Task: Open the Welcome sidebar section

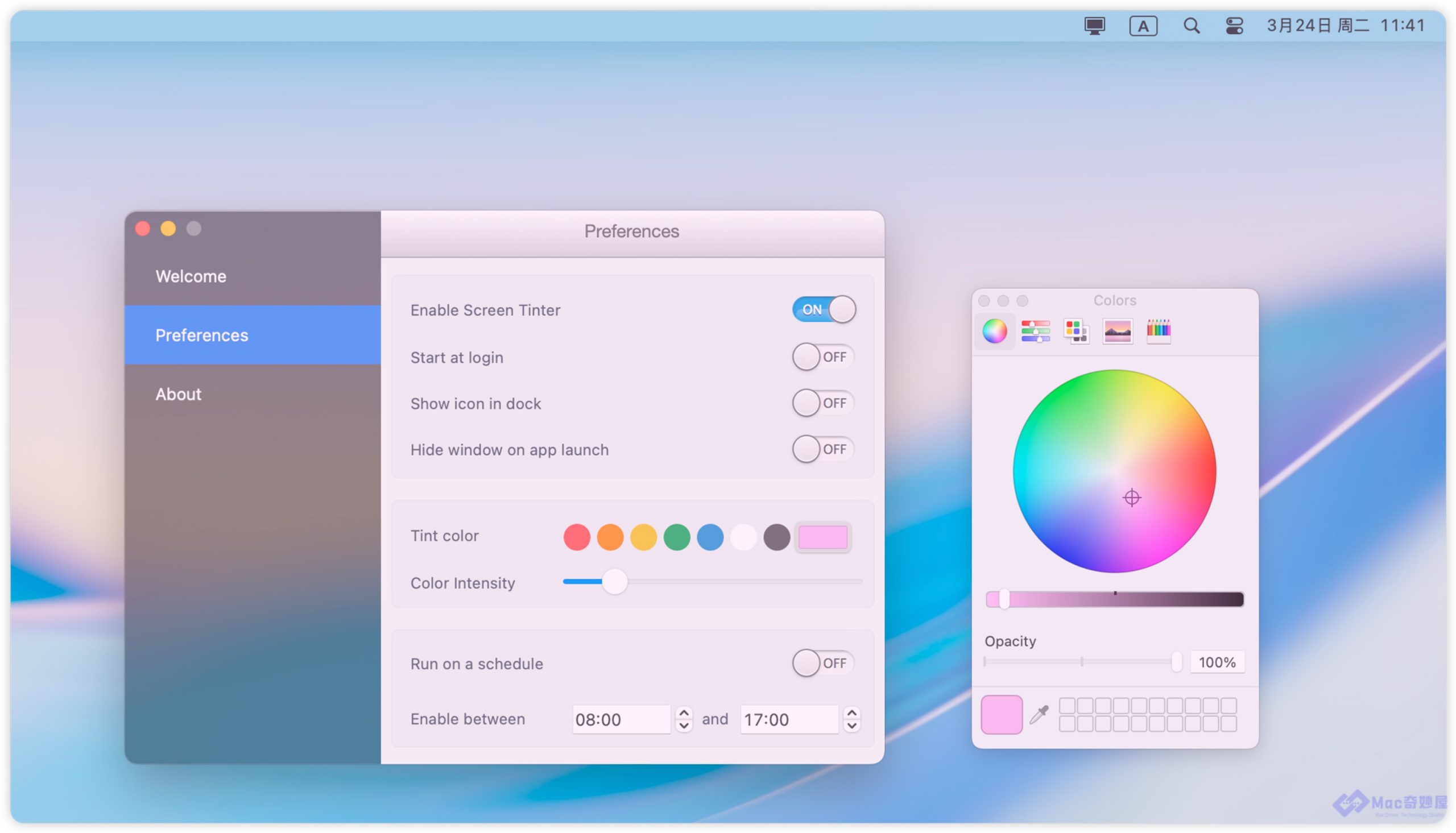Action: [x=191, y=276]
